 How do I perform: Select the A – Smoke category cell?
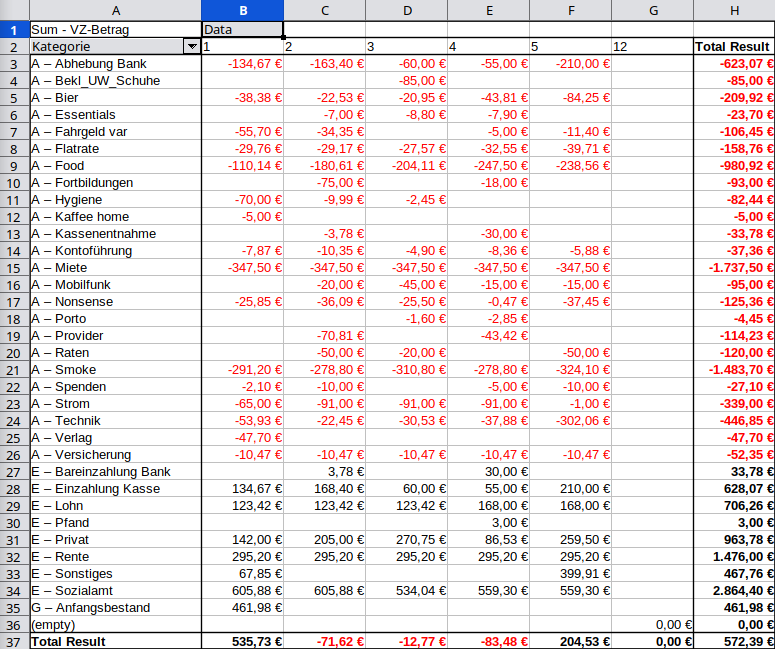point(115,370)
